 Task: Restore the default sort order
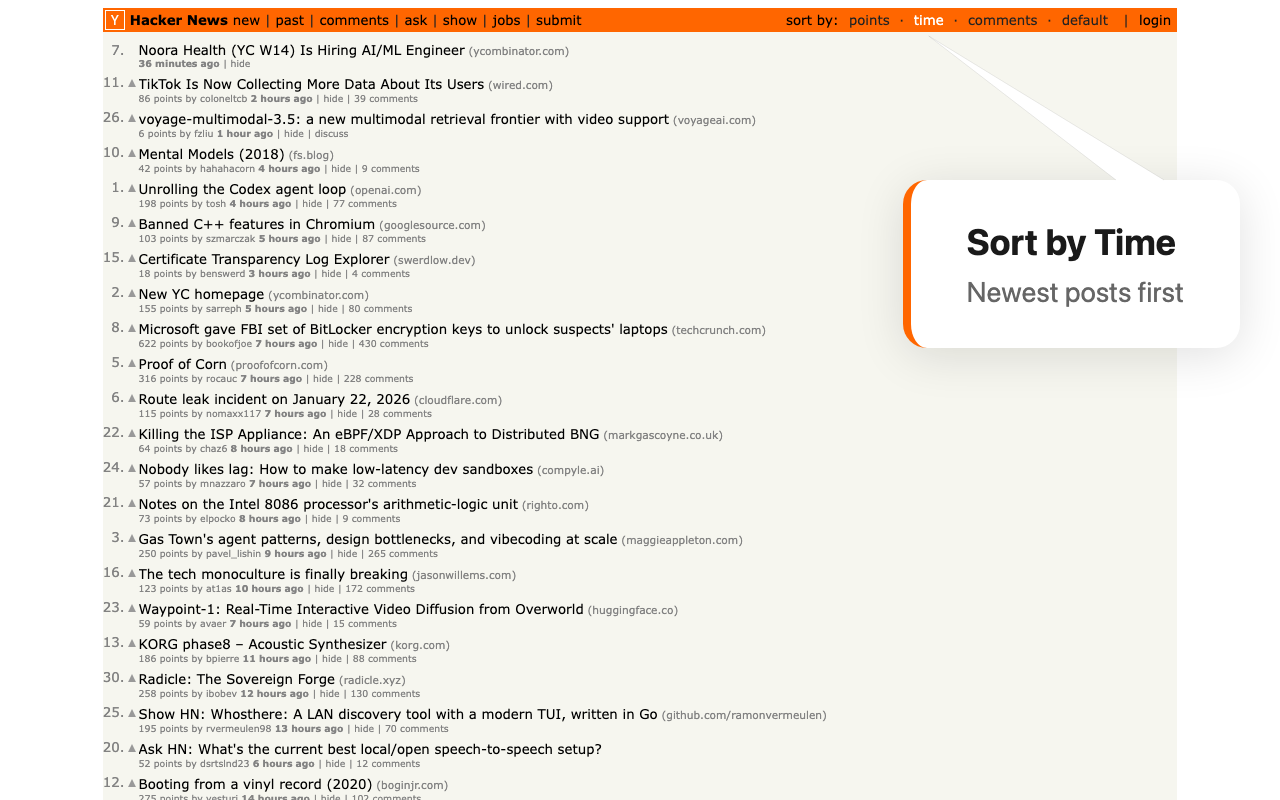(1085, 20)
